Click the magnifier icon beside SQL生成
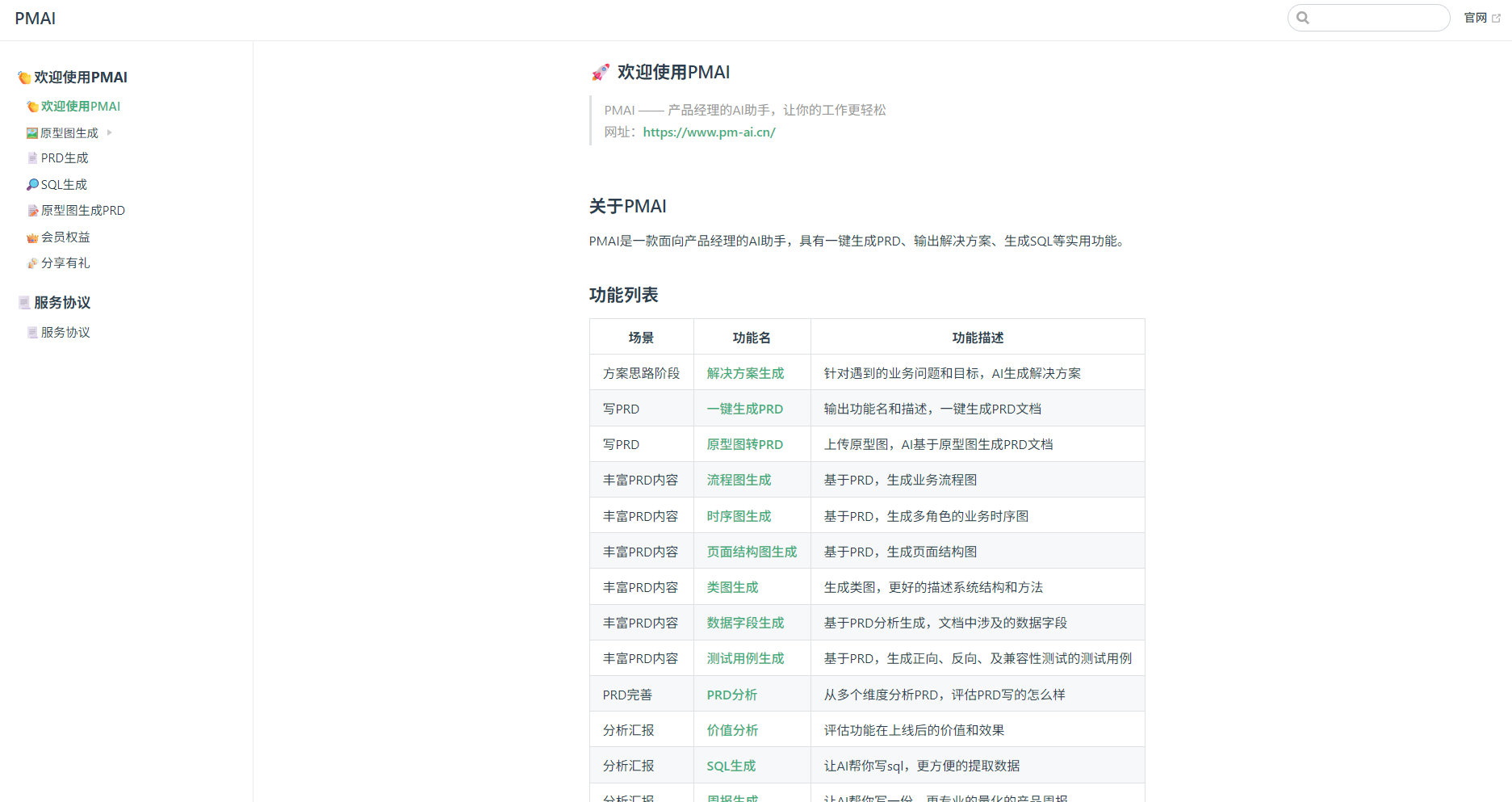This screenshot has width=1512, height=802. click(32, 185)
